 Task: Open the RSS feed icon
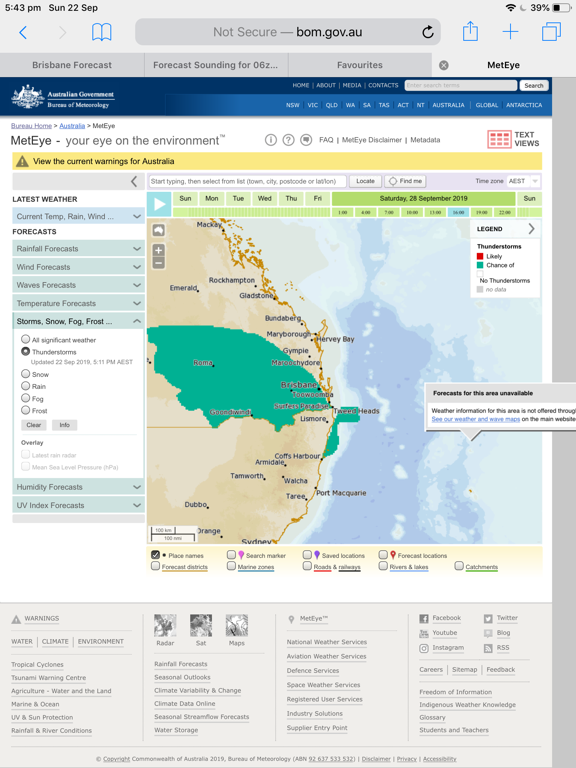pos(488,648)
